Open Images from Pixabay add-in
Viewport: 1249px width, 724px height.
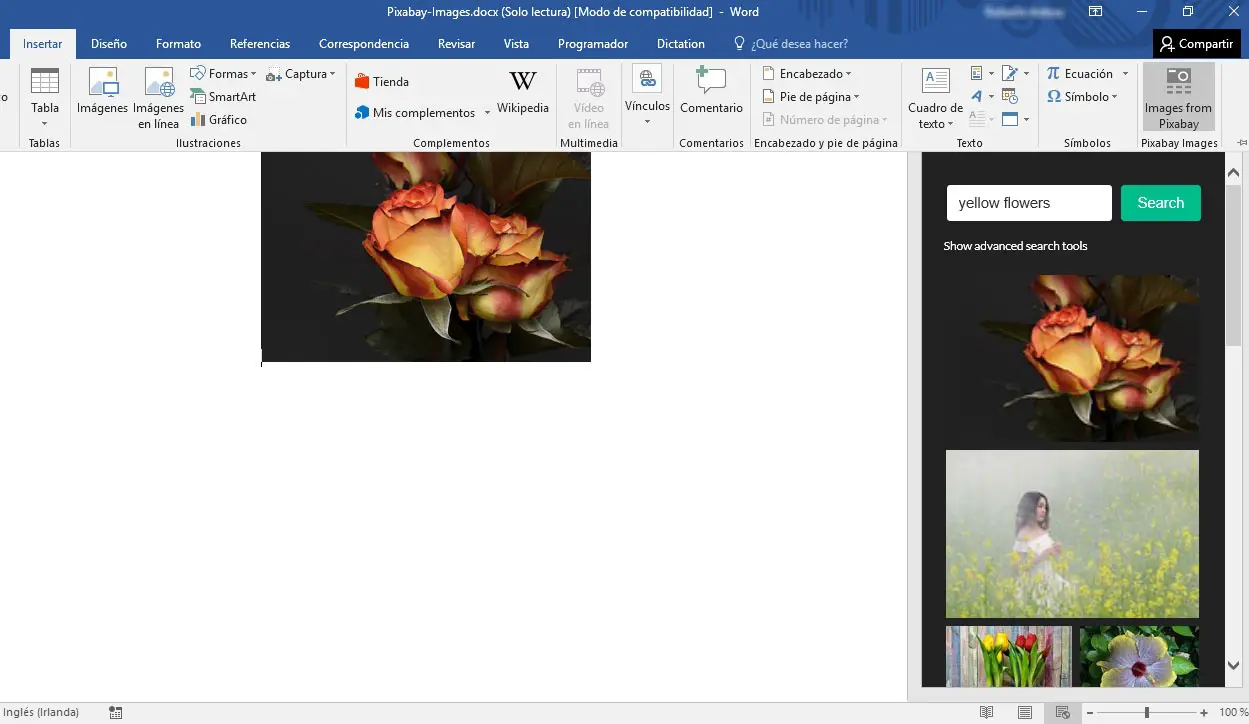(1178, 97)
